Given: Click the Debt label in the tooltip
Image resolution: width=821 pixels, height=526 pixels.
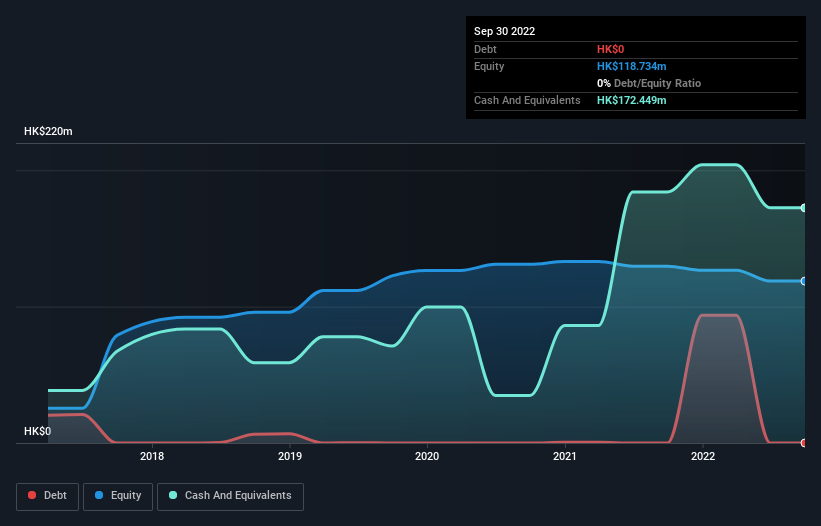Looking at the screenshot, I should [485, 49].
